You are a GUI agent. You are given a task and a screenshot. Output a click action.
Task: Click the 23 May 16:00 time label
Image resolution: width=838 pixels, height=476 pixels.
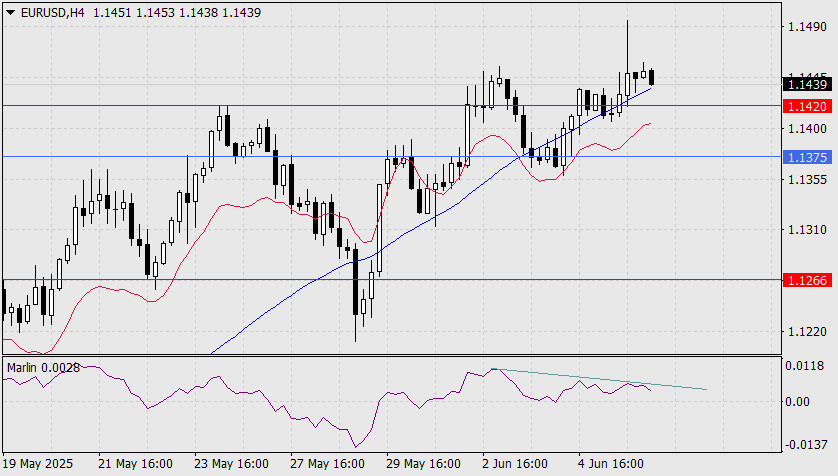231,463
